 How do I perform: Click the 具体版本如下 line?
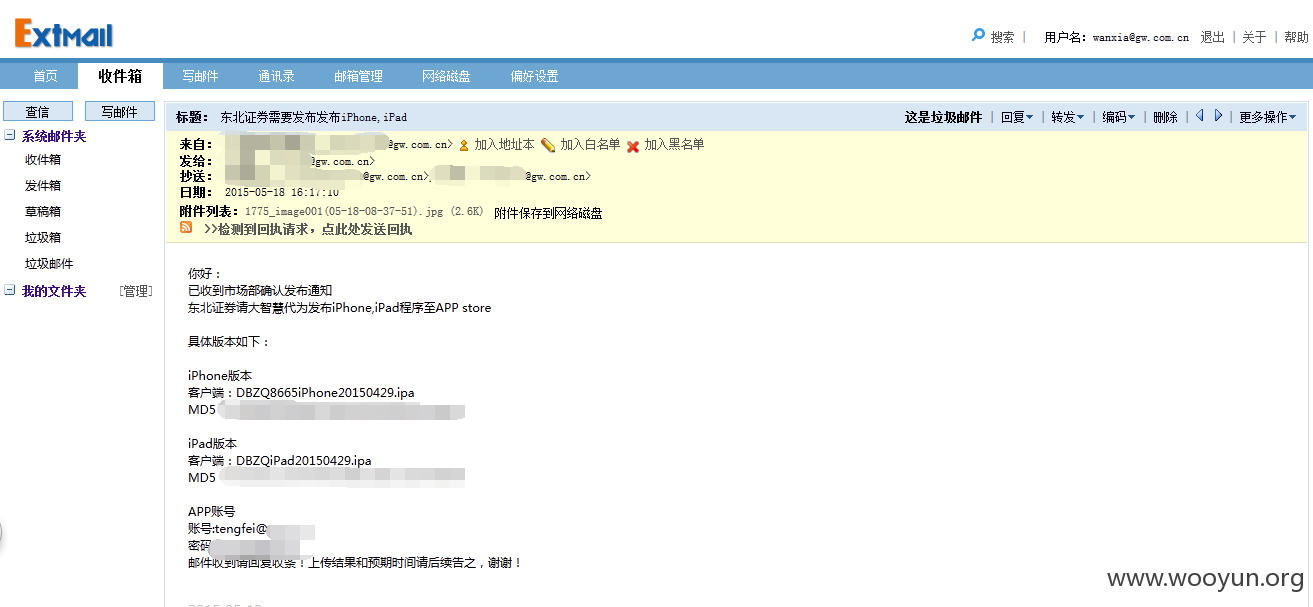(x=229, y=342)
